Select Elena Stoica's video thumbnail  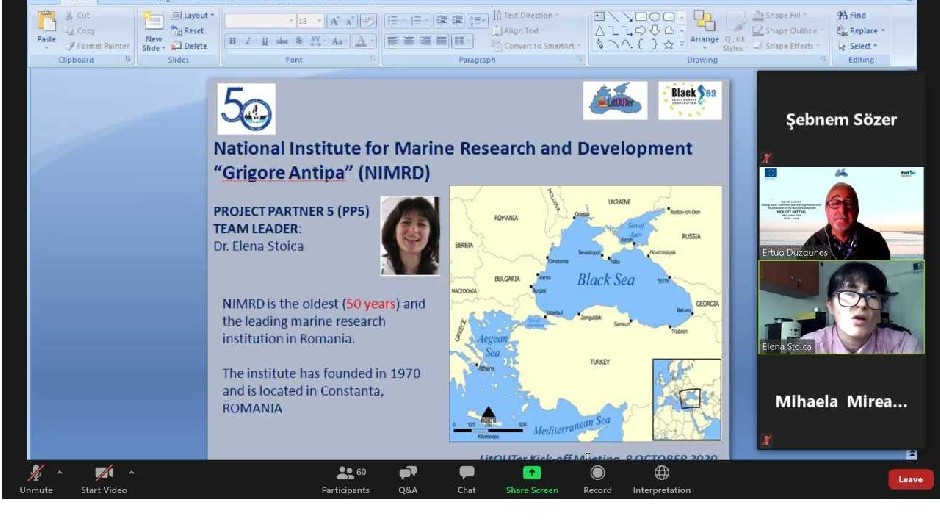point(840,307)
